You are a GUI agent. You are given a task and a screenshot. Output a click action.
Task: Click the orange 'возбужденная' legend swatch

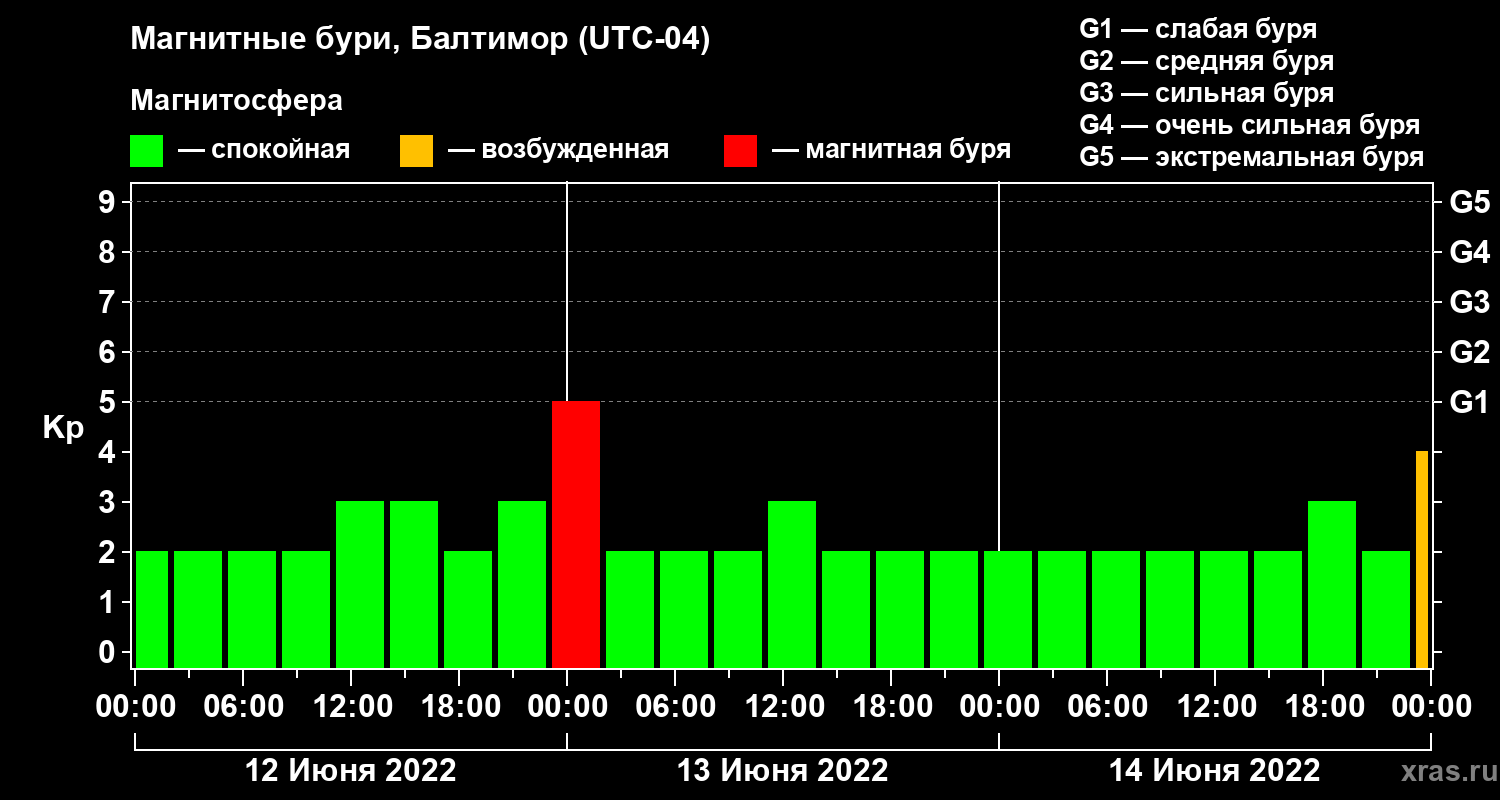click(416, 151)
